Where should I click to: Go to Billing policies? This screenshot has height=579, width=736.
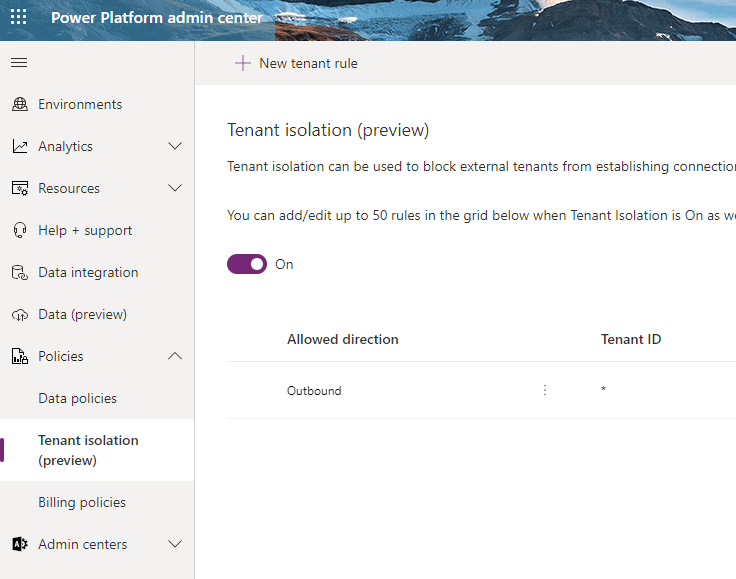82,503
